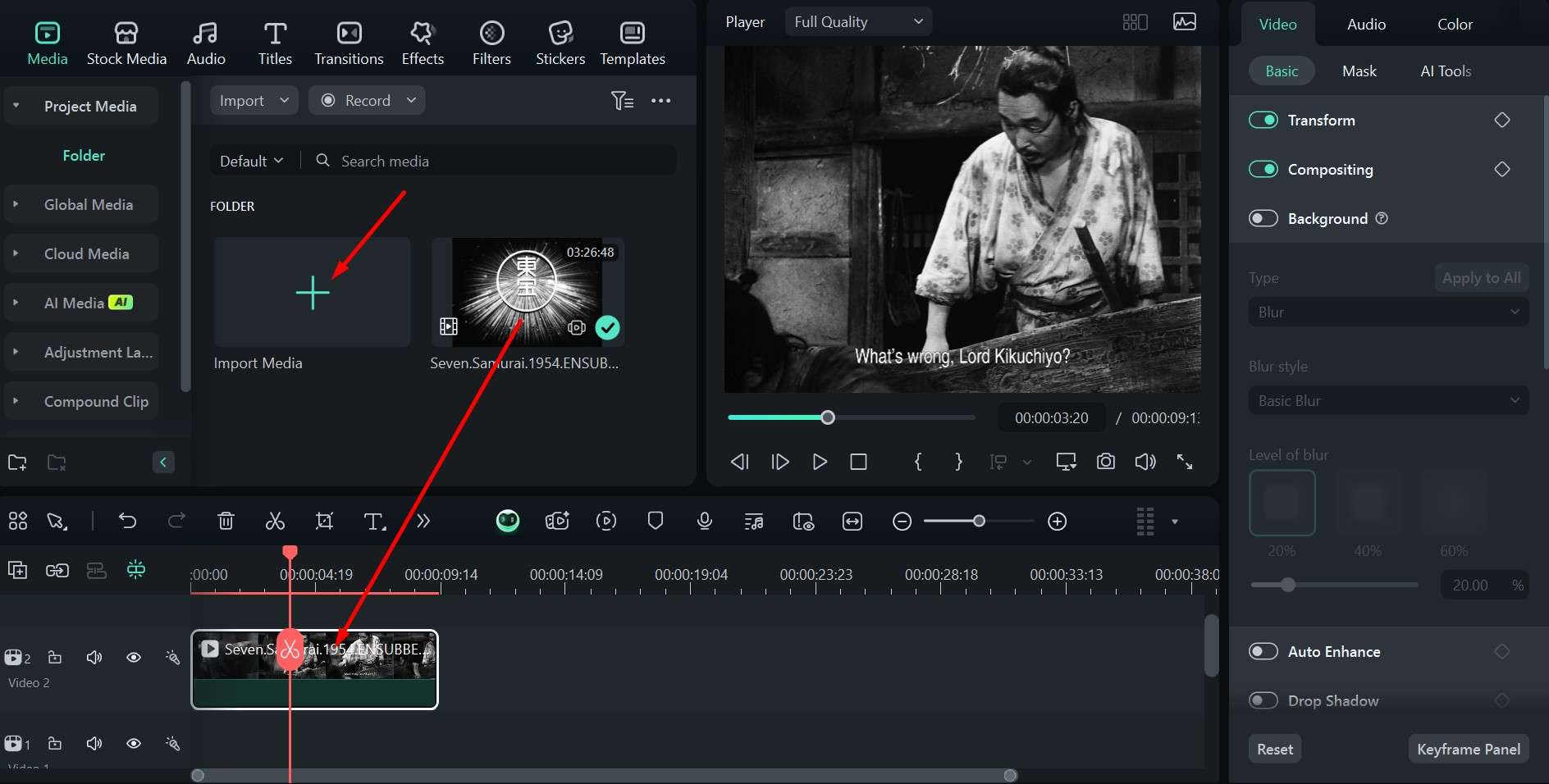Image resolution: width=1549 pixels, height=784 pixels.
Task: Open the Stock Media tab
Action: [126, 43]
